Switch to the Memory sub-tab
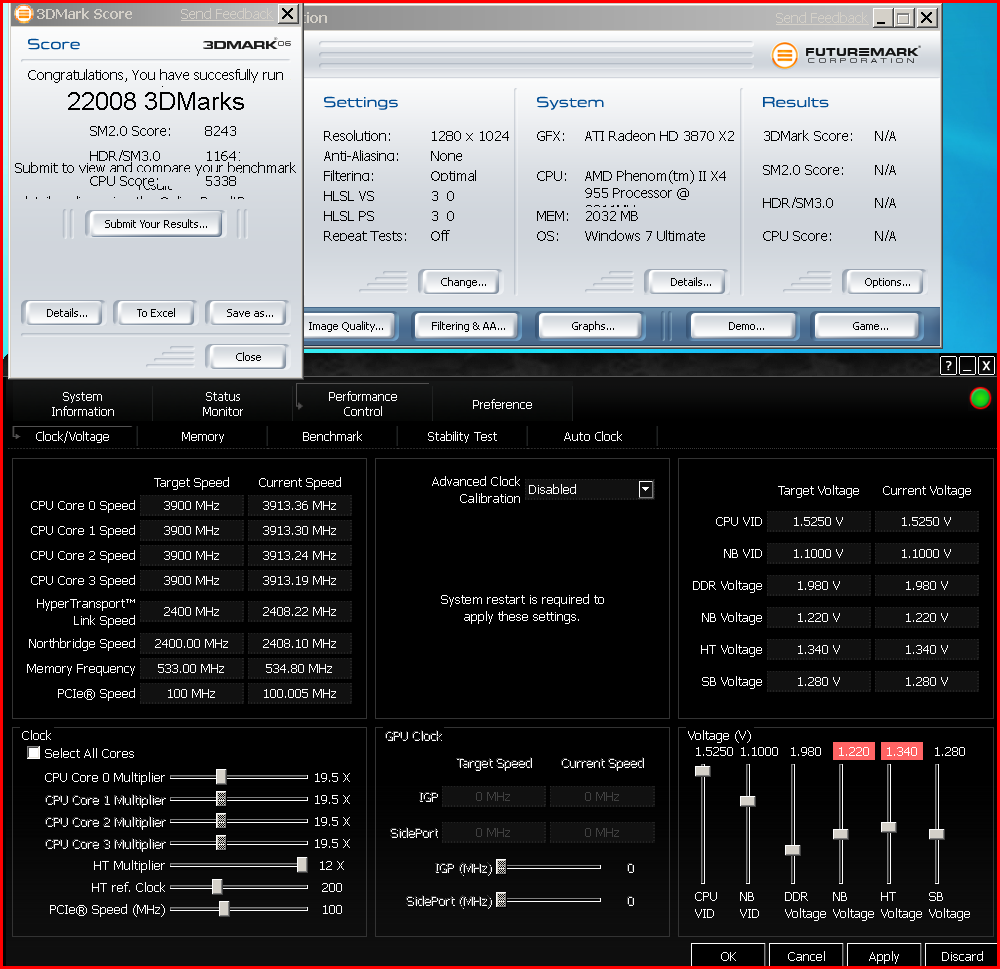 pos(202,436)
